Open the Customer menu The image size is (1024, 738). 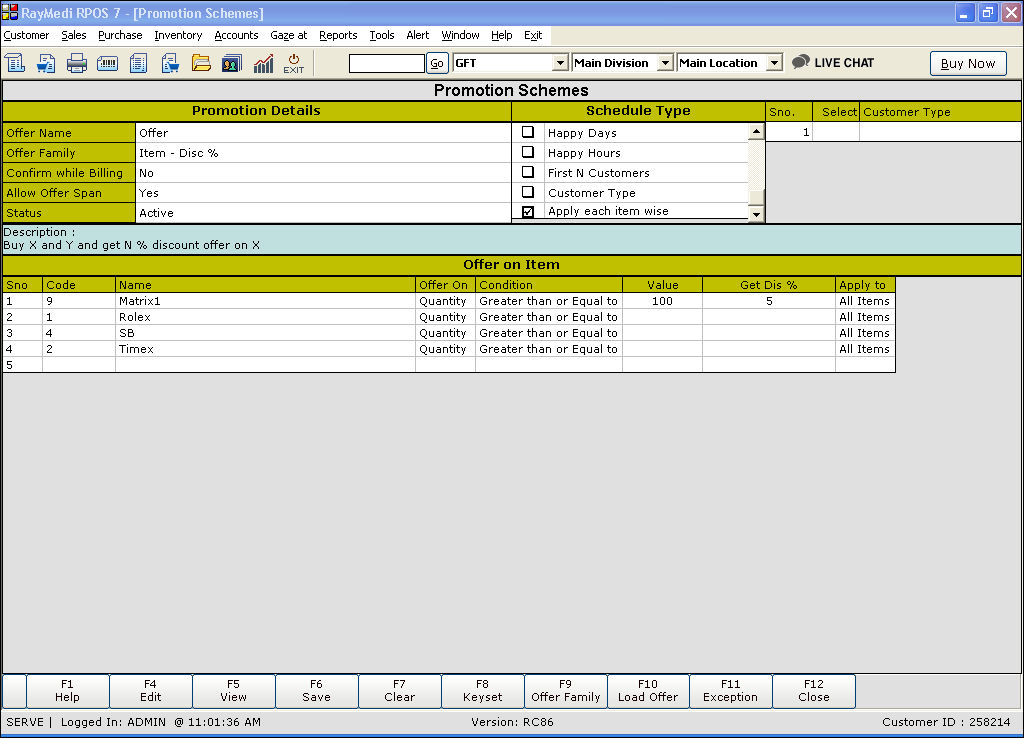[26, 35]
